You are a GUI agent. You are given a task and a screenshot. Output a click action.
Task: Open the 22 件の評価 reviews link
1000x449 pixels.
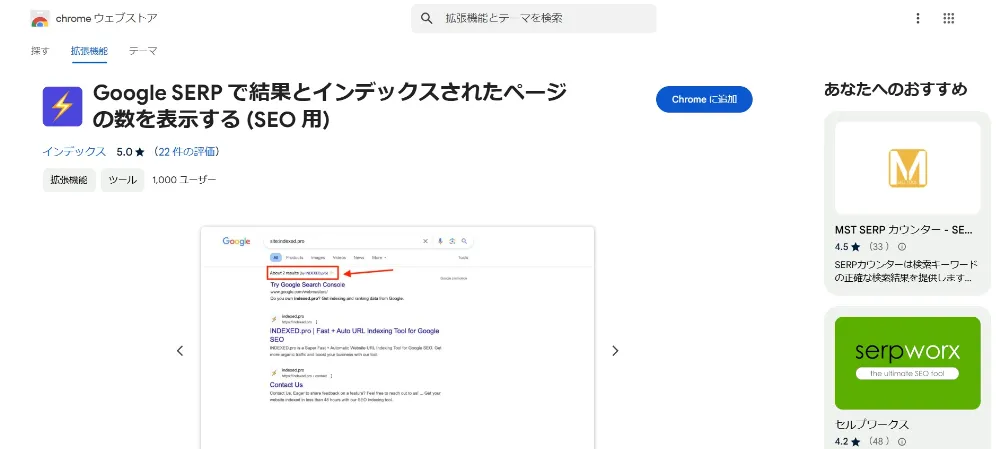[187, 152]
